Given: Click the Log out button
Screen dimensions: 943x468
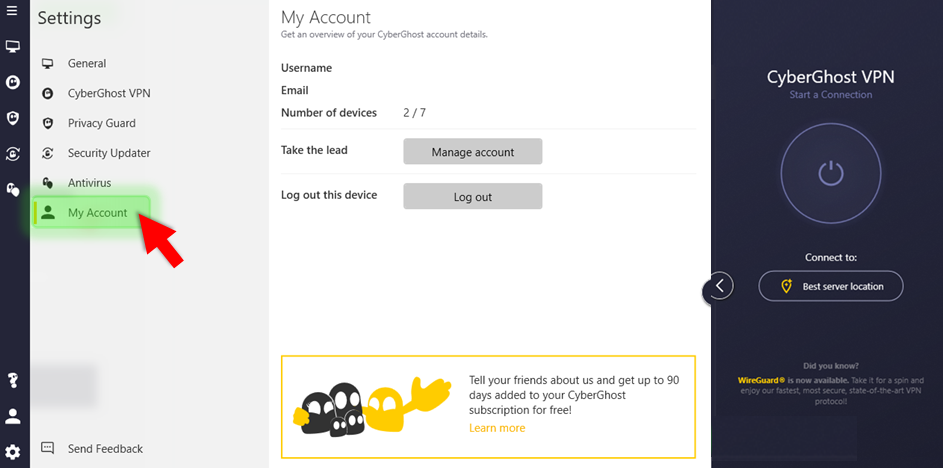Looking at the screenshot, I should (472, 197).
